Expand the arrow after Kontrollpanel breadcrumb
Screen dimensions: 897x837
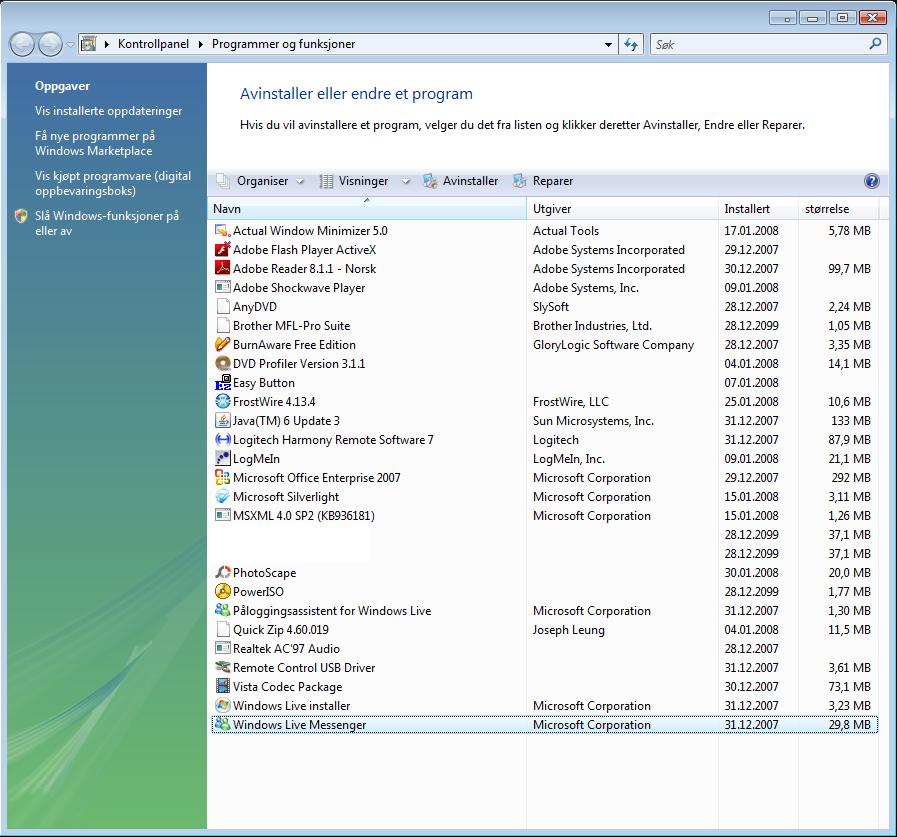pos(200,44)
